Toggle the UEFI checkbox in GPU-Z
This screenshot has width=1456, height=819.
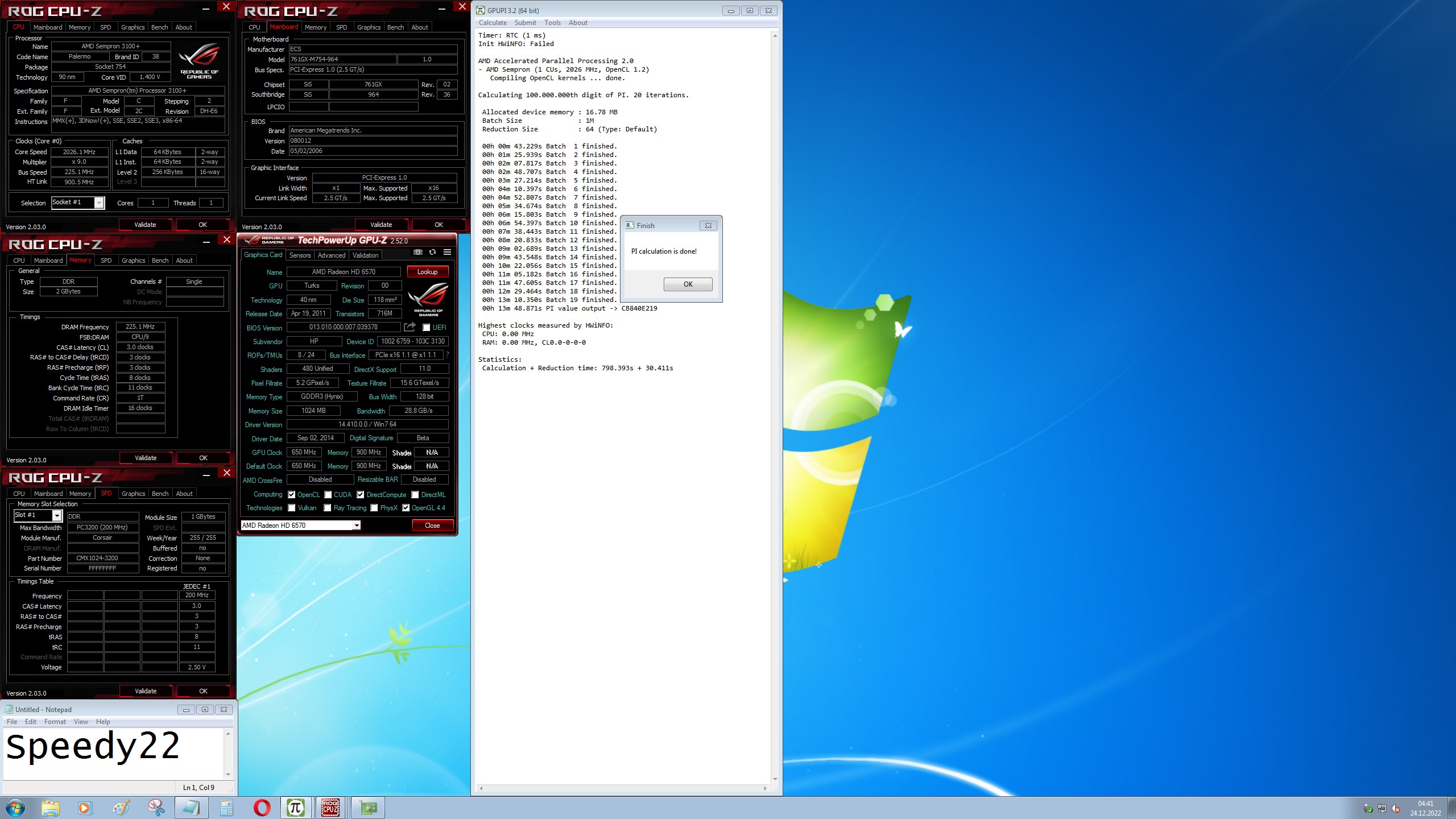[x=427, y=328]
